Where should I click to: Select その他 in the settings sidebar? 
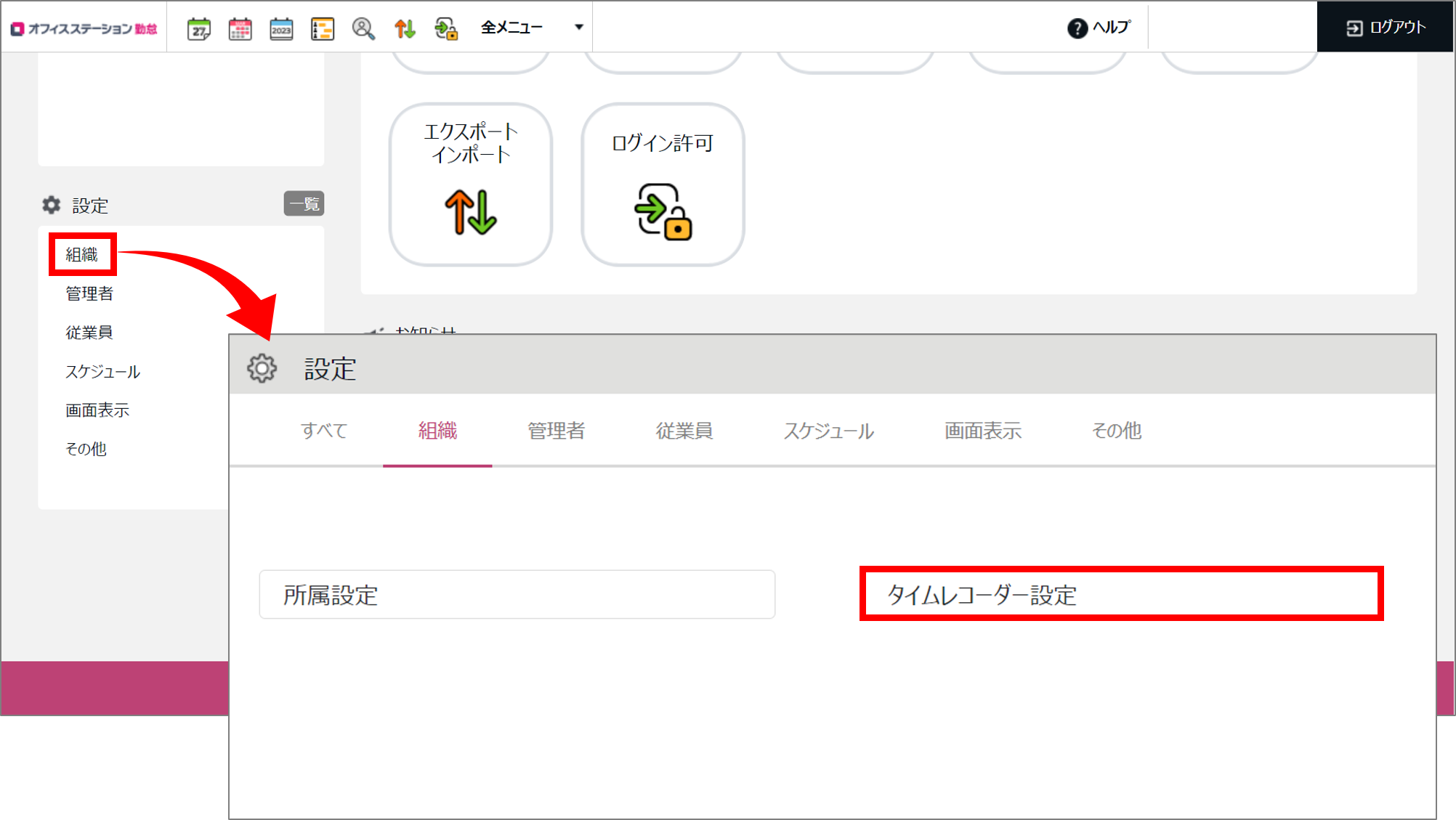[86, 449]
